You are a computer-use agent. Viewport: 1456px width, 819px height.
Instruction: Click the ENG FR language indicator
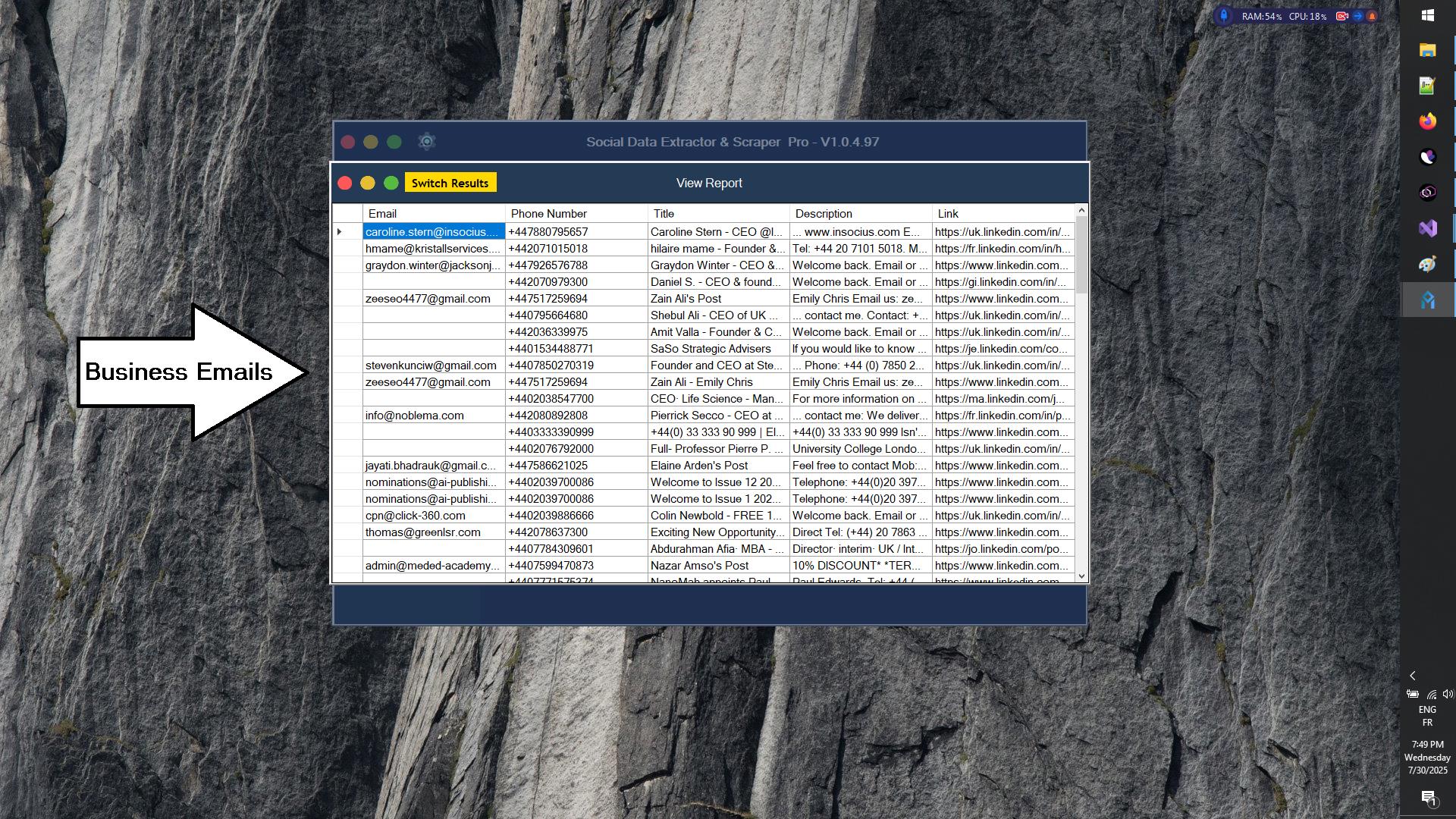coord(1427,716)
